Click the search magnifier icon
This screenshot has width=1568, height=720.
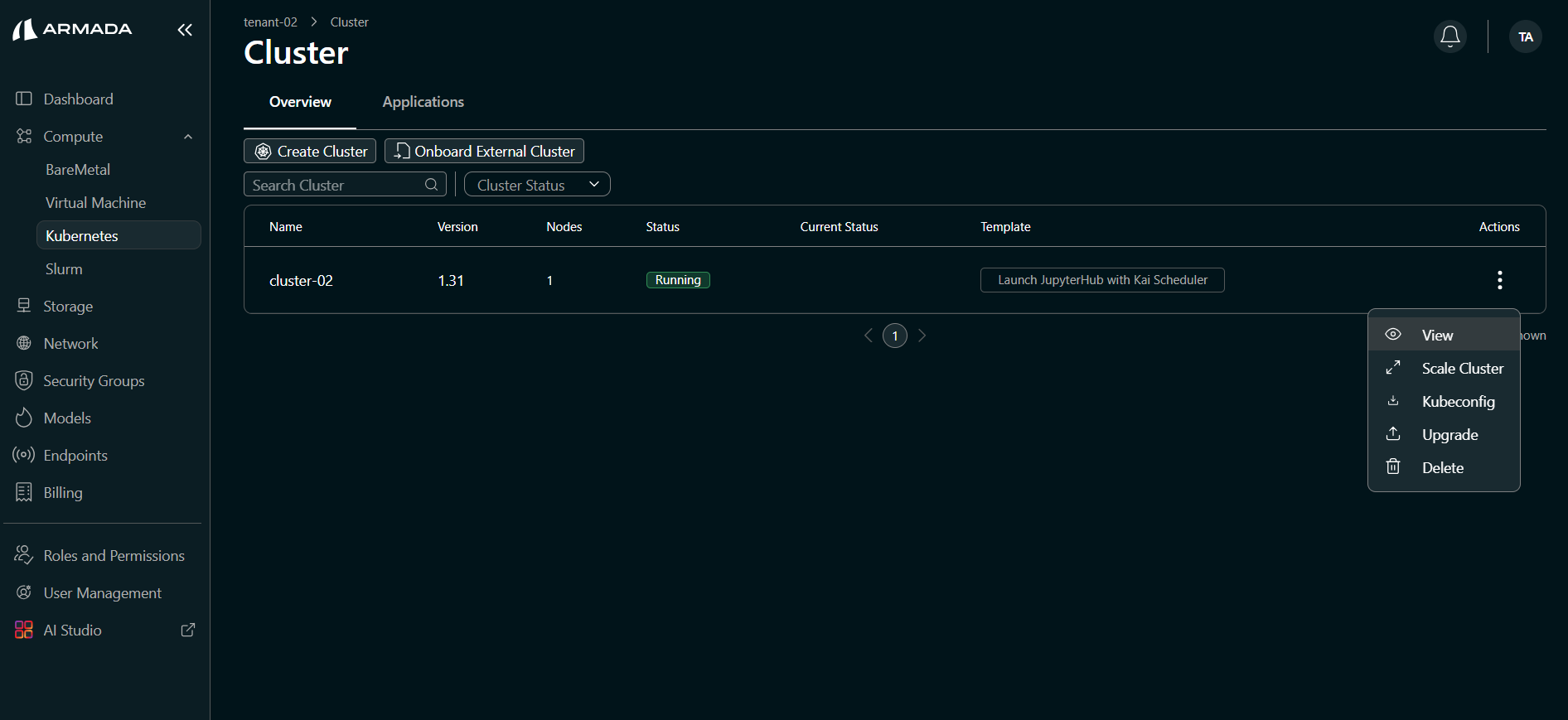click(431, 185)
